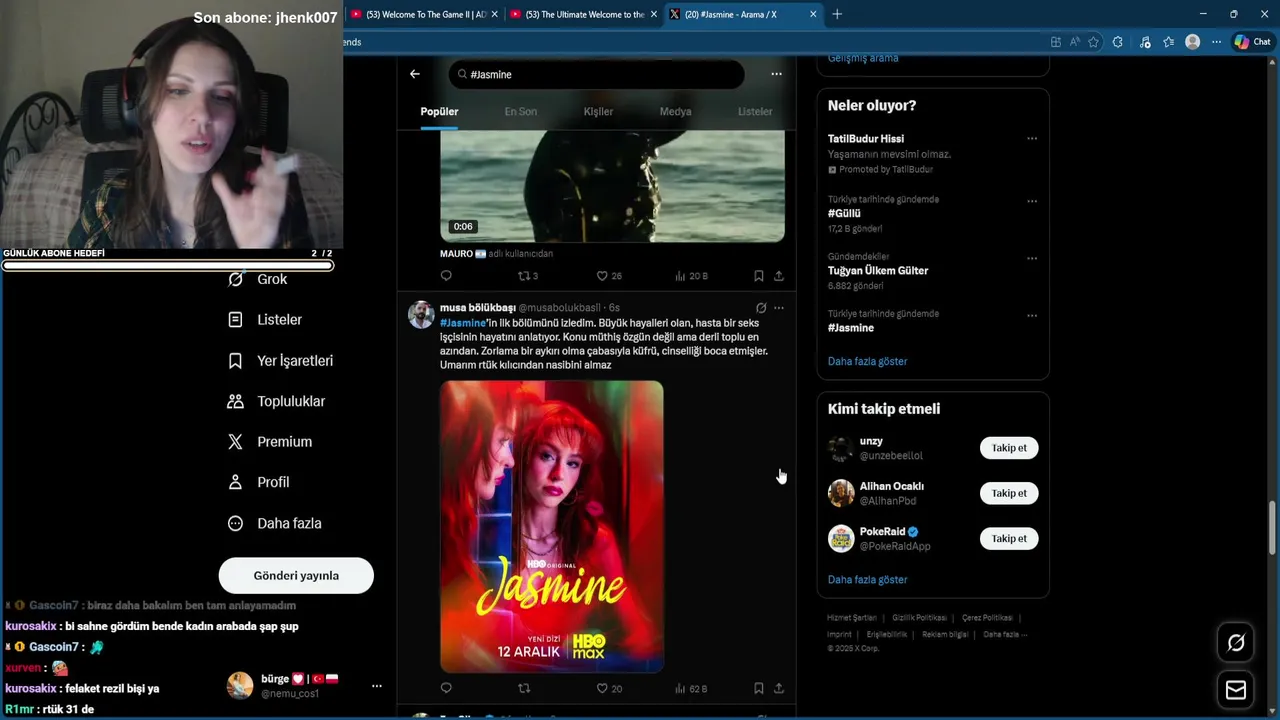Share the MAURO video post
This screenshot has height=720, width=1280.
[779, 276]
